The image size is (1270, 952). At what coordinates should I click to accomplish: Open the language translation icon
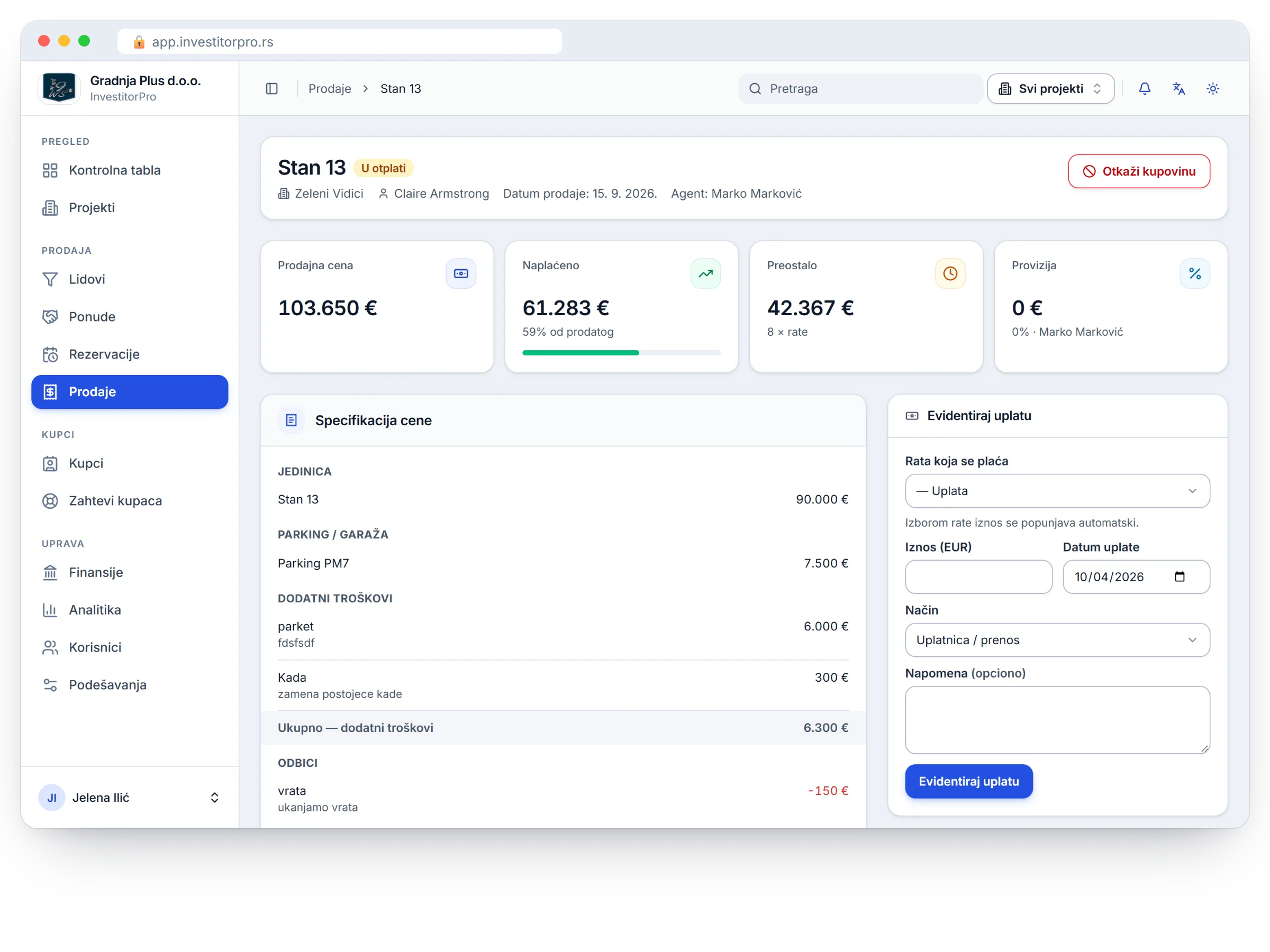(x=1178, y=88)
